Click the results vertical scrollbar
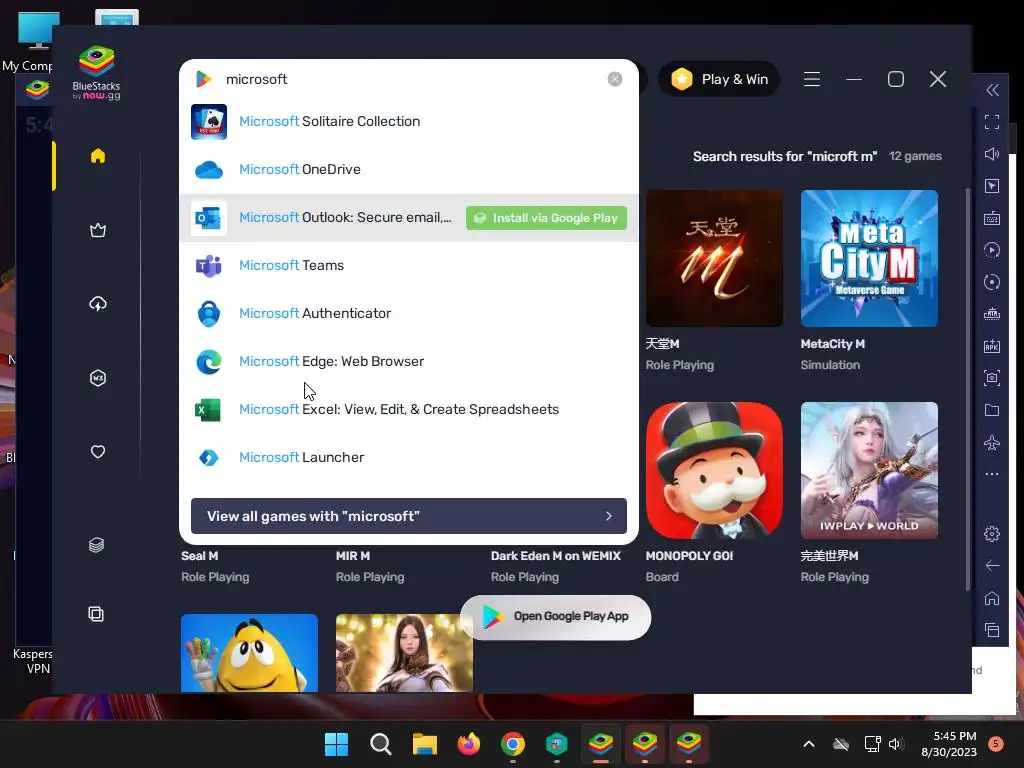1024x768 pixels. (967, 389)
